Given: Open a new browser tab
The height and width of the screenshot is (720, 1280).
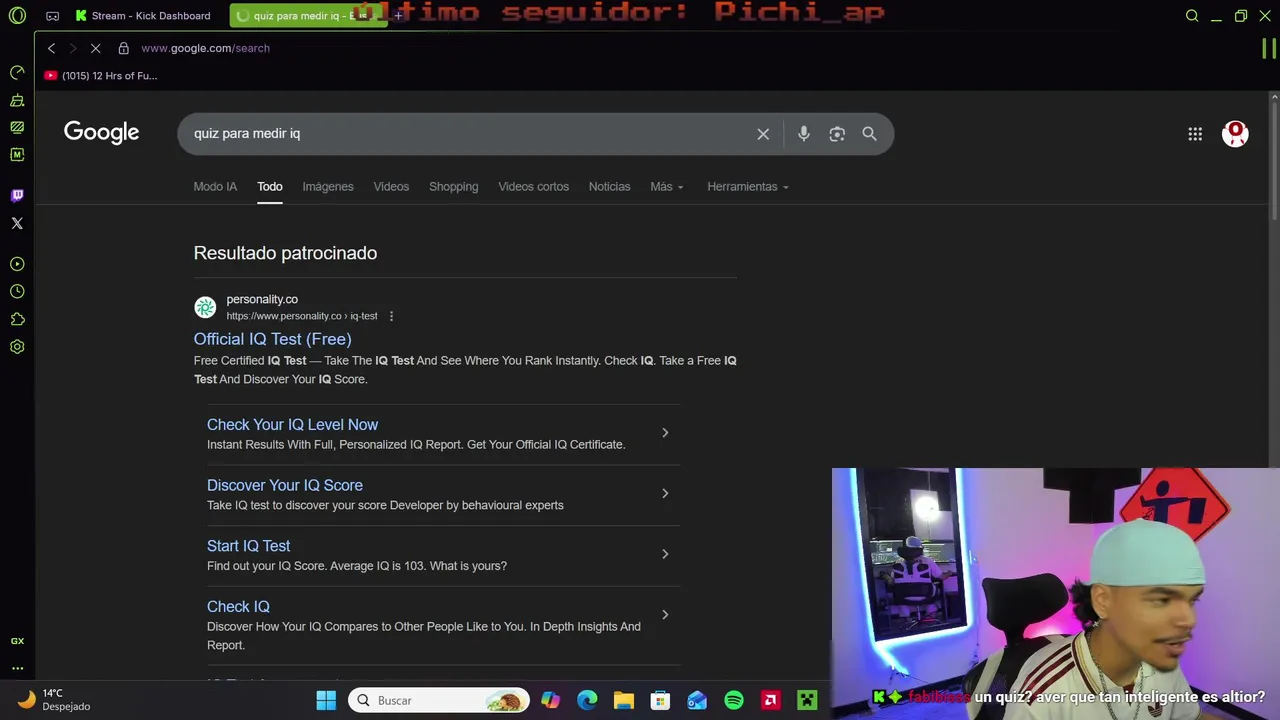Looking at the screenshot, I should click(398, 16).
